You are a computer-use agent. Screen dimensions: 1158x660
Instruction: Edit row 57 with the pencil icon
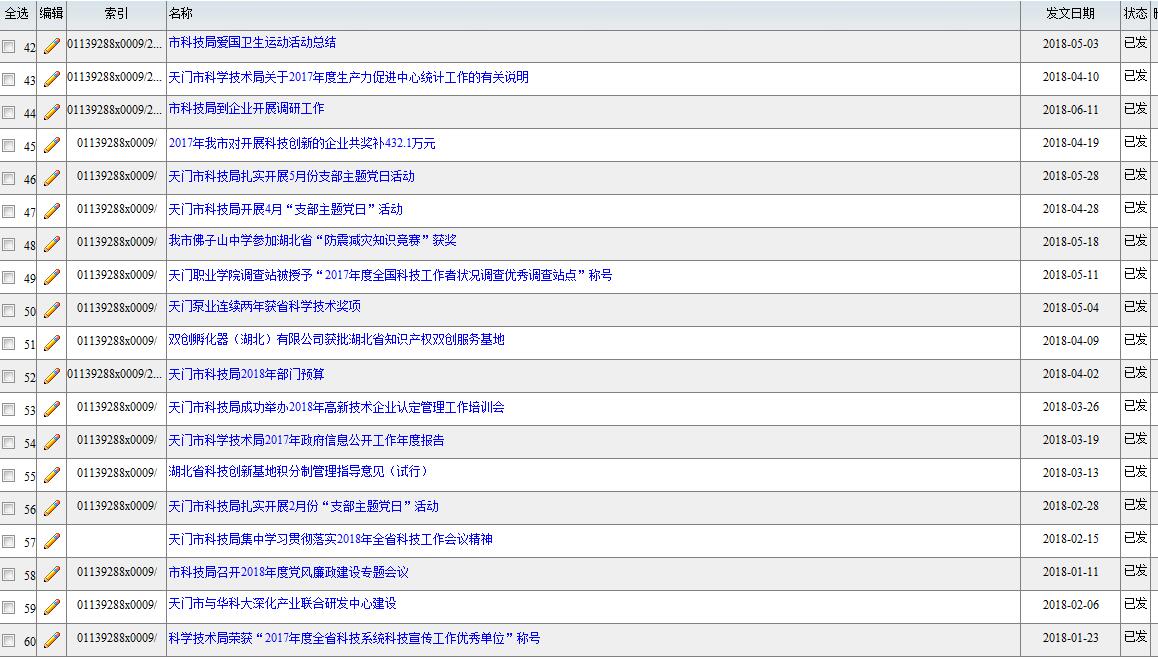pos(52,541)
